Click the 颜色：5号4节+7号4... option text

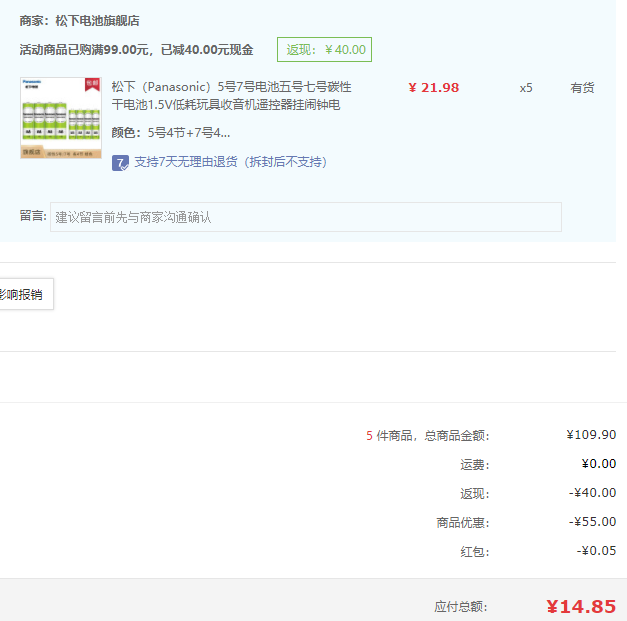click(171, 132)
